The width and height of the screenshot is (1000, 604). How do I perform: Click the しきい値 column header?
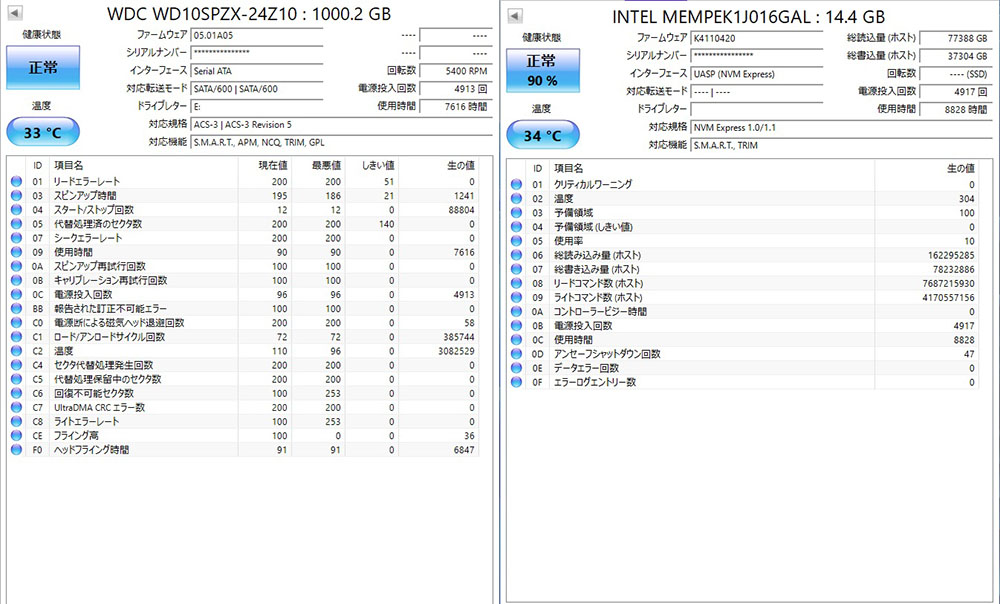pos(377,165)
